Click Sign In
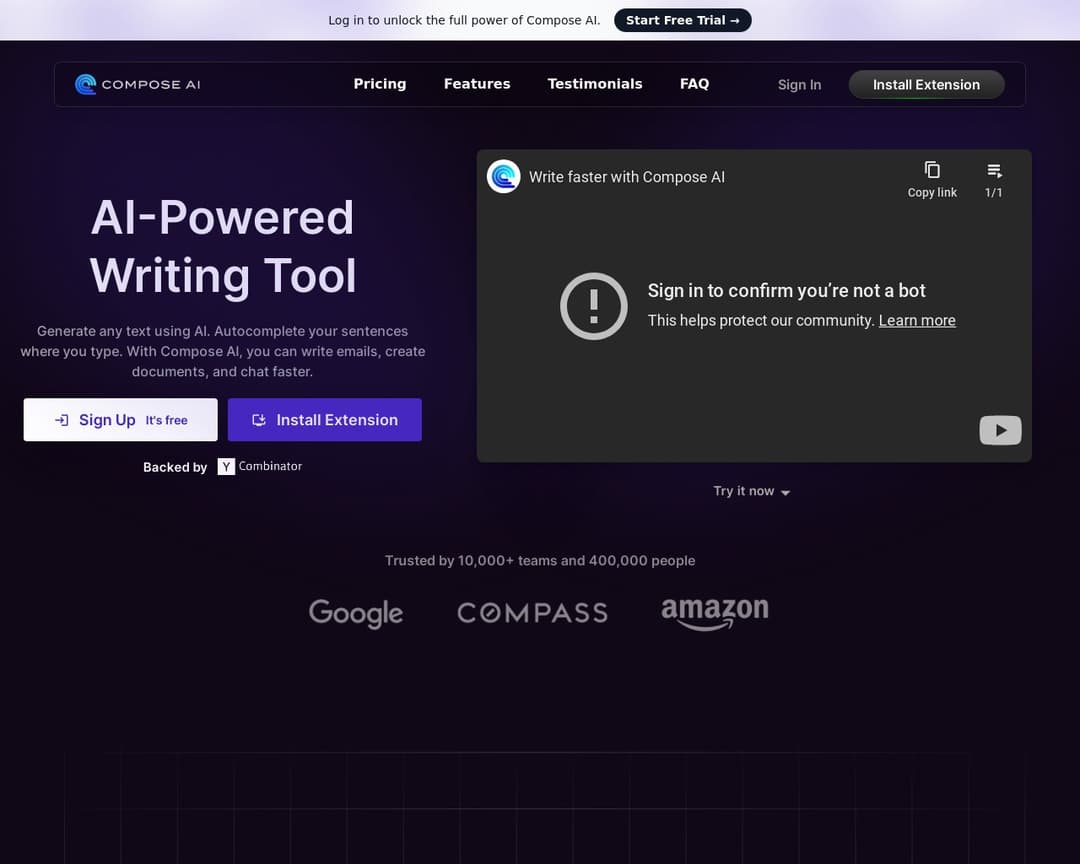1080x864 pixels. (x=799, y=84)
